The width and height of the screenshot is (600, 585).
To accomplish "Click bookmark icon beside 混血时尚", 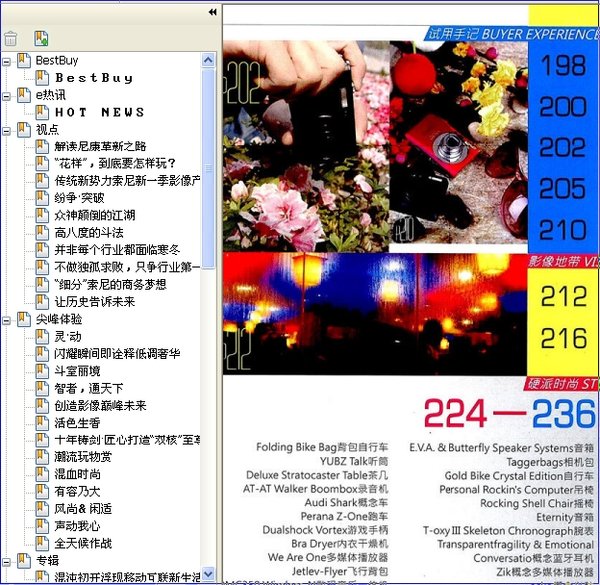I will 42,474.
